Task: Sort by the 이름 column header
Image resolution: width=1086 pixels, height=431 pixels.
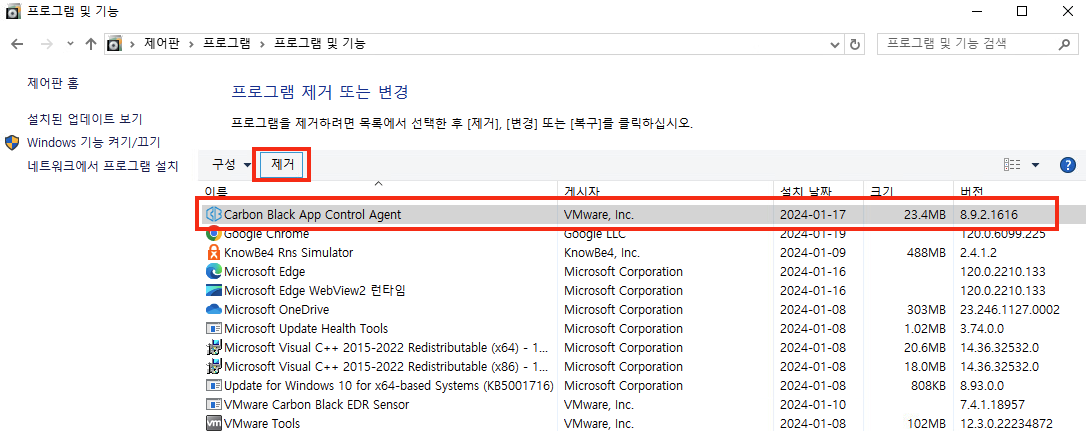Action: coord(377,191)
